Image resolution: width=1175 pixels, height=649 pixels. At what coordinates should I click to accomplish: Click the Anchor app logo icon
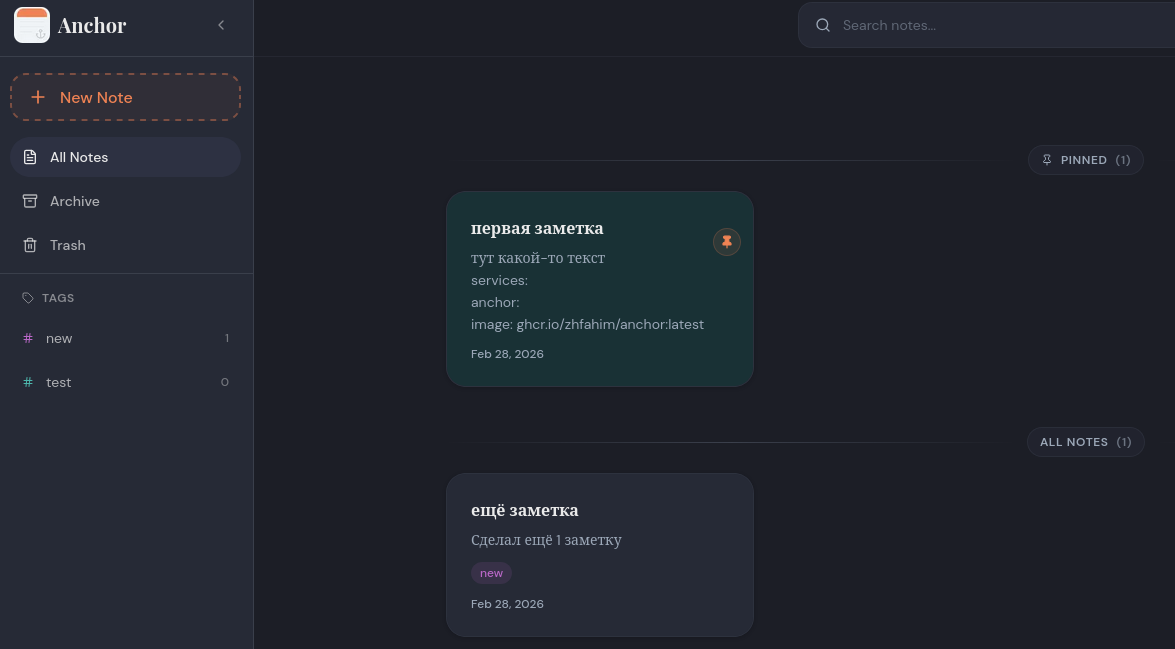click(32, 25)
